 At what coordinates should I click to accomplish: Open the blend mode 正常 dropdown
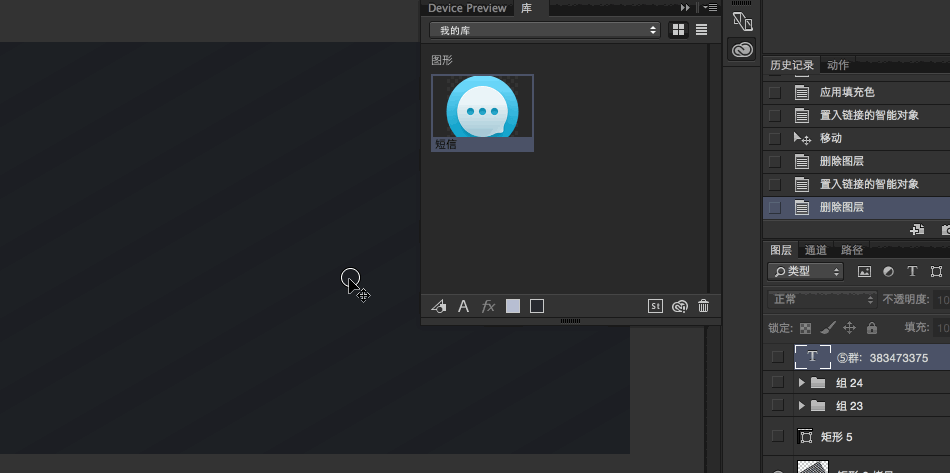point(822,299)
